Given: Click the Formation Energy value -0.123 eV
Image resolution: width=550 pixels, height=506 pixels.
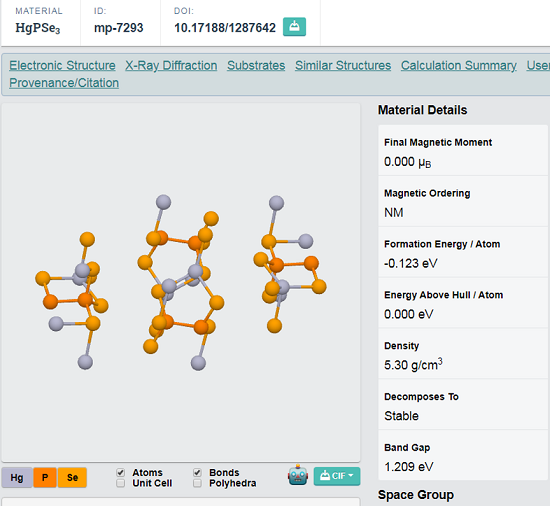Looking at the screenshot, I should tap(411, 263).
